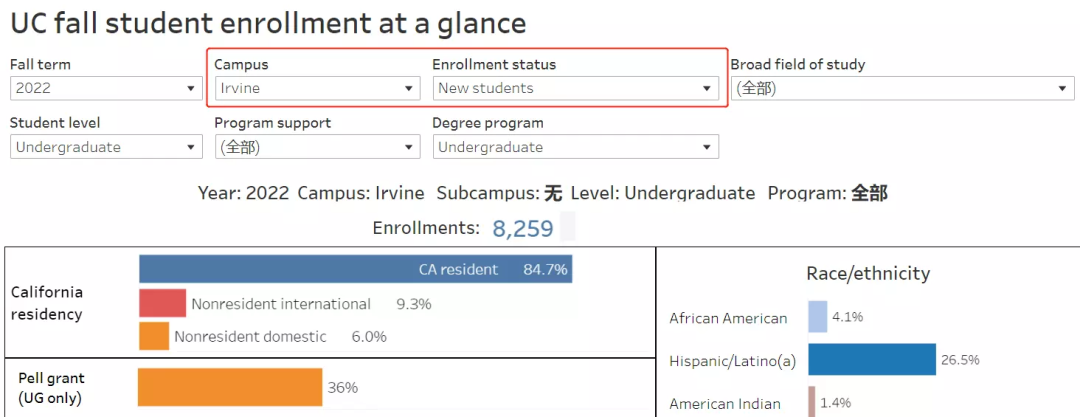Click the Pell grant (UG only) label
The height and width of the screenshot is (417, 1080).
(x=52, y=388)
